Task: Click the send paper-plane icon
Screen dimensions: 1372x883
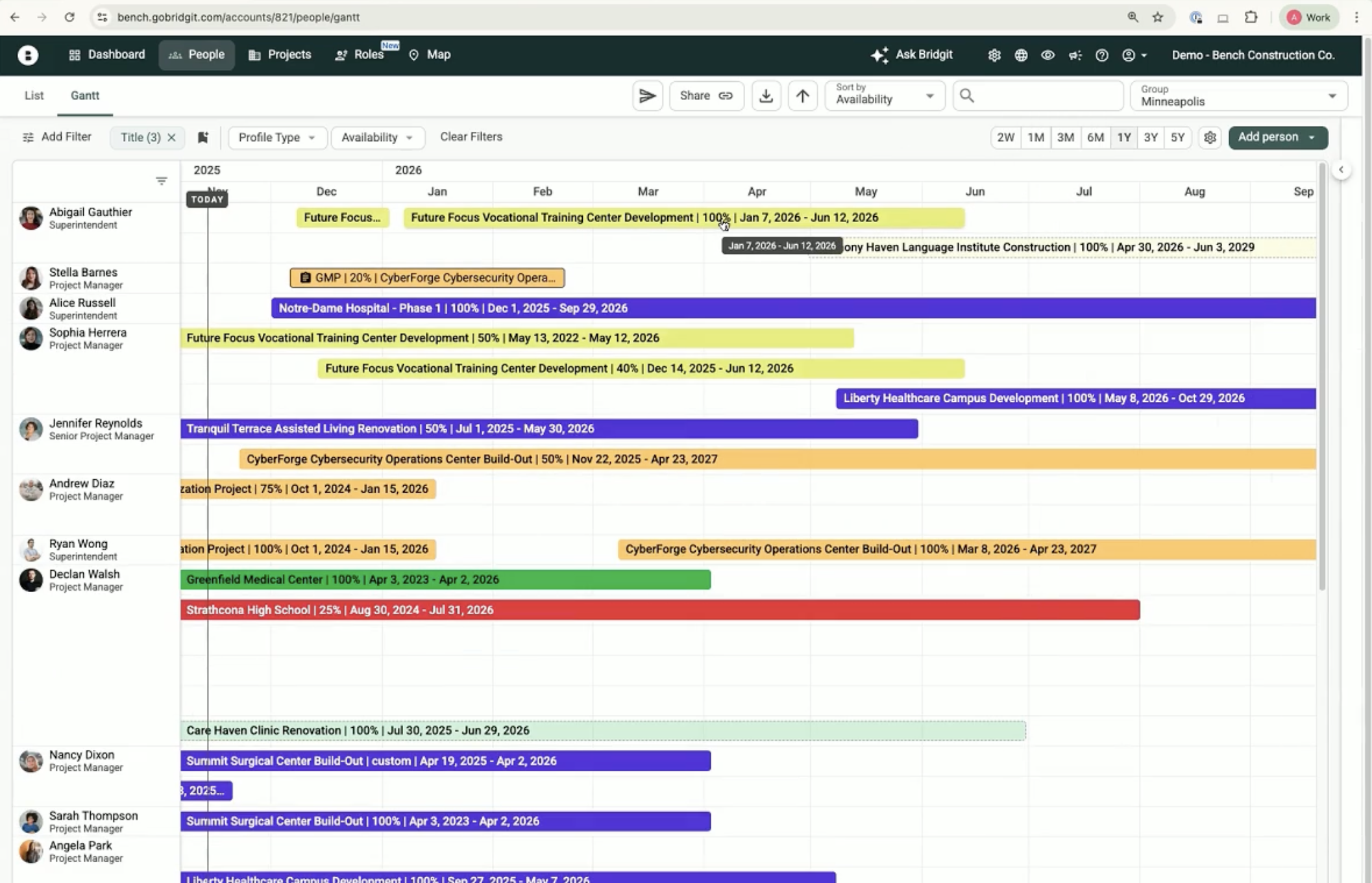Action: (x=647, y=96)
